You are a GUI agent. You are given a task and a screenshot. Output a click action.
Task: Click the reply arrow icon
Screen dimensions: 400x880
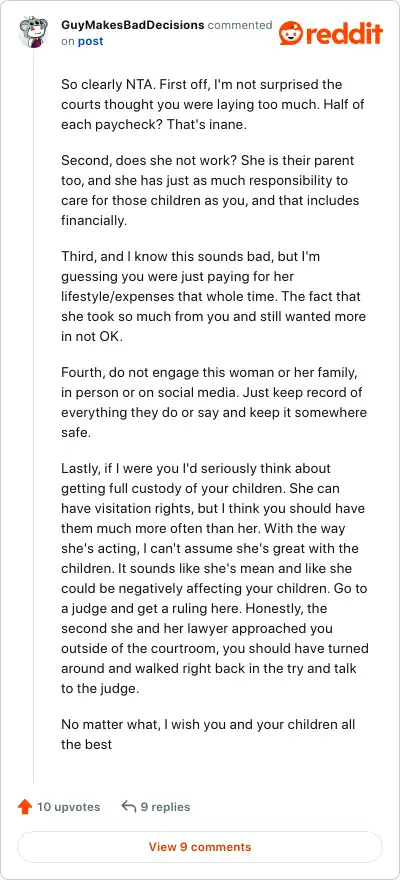[129, 807]
